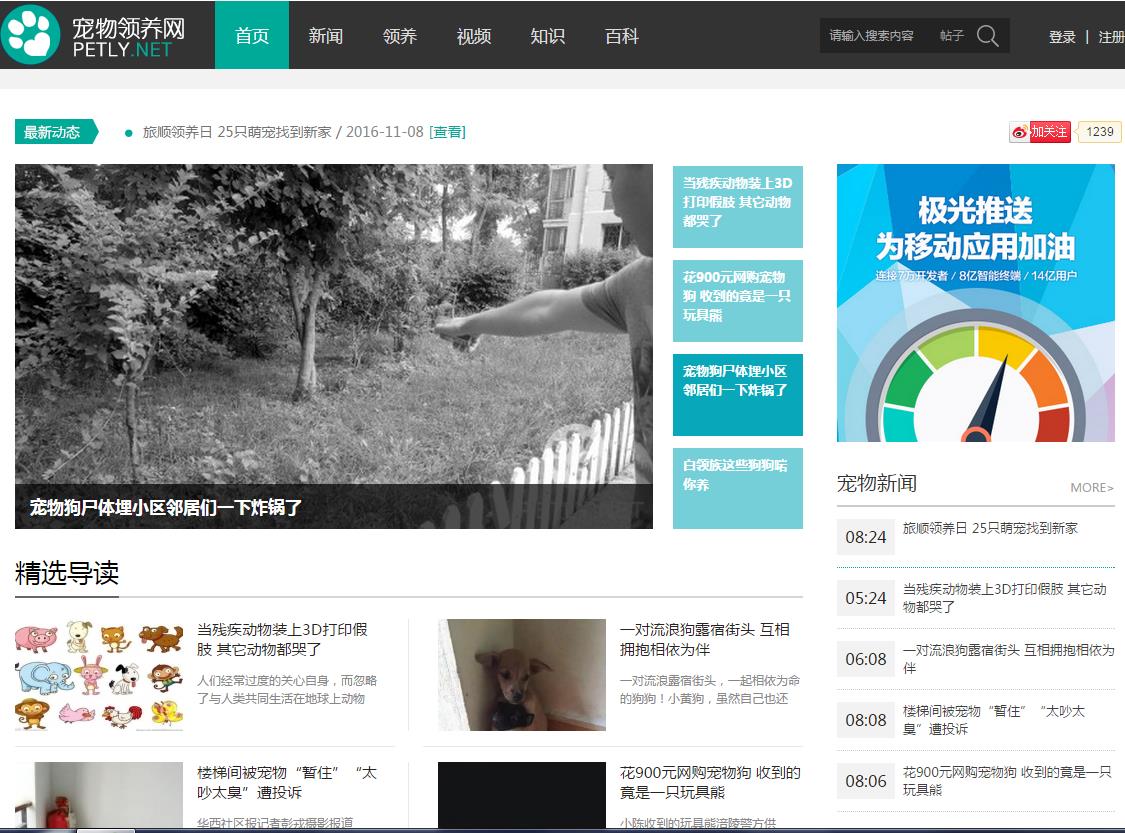The image size is (1125, 833).
Task: Open the 旅顺领养日 headline in the news ticker
Action: (x=237, y=132)
